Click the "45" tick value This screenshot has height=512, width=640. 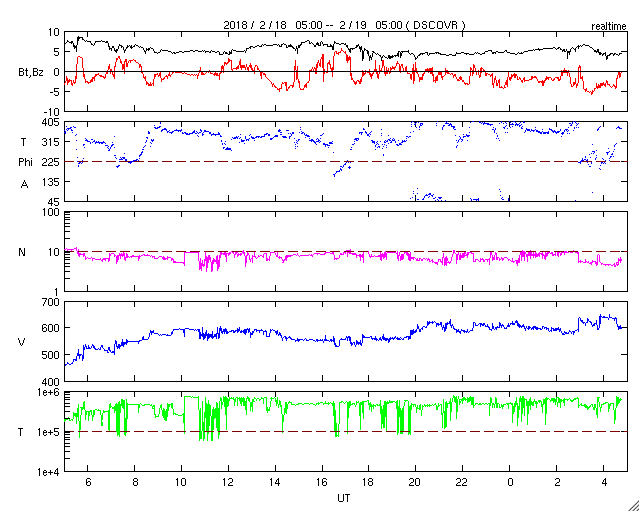(x=54, y=201)
